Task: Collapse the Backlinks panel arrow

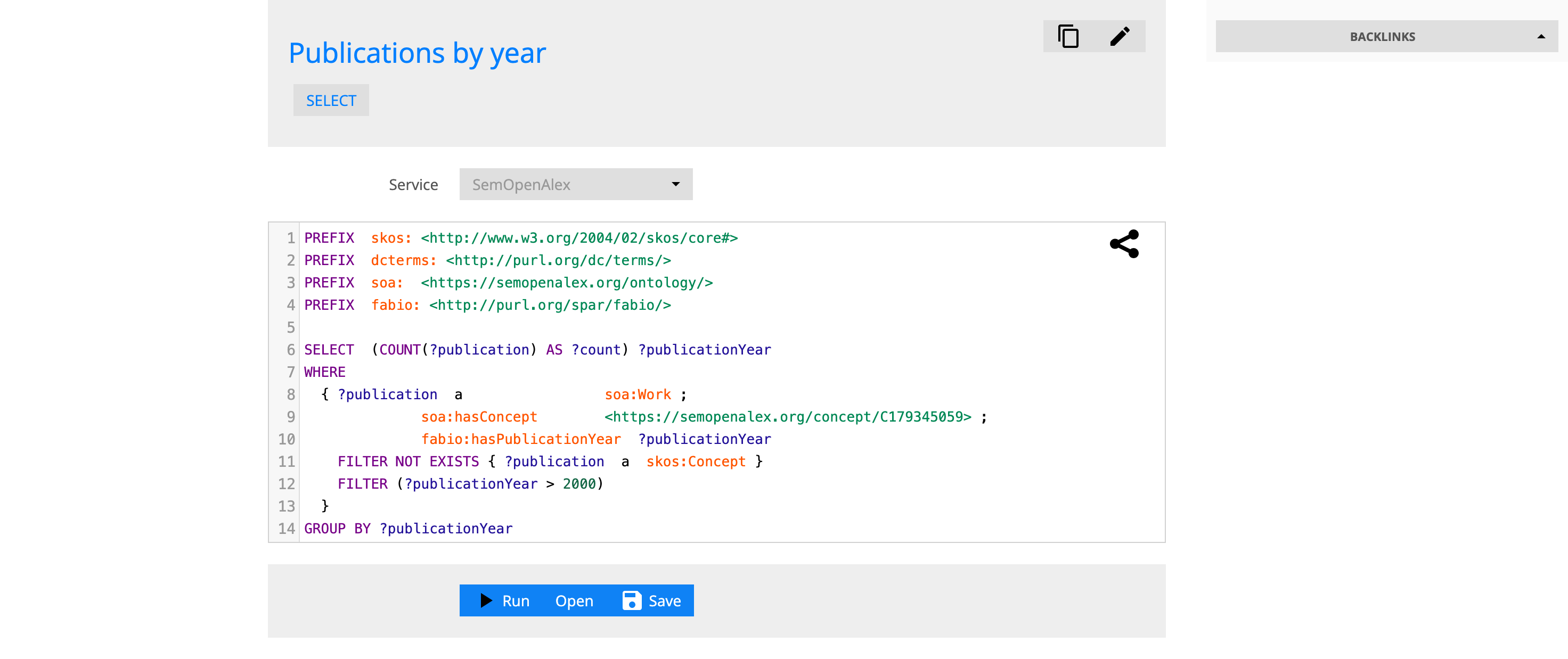Action: pos(1541,37)
